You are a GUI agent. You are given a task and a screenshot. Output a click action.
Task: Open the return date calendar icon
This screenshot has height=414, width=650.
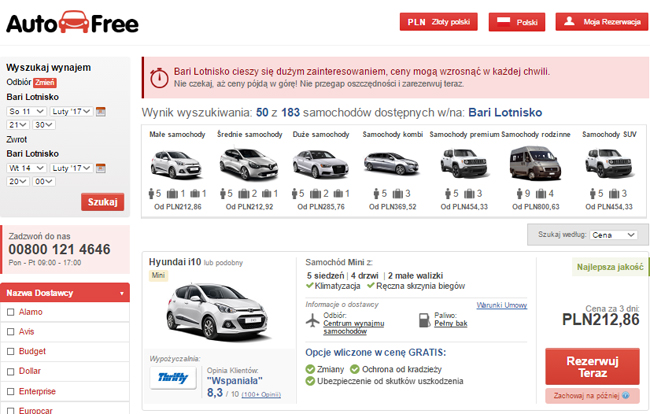[x=101, y=168]
